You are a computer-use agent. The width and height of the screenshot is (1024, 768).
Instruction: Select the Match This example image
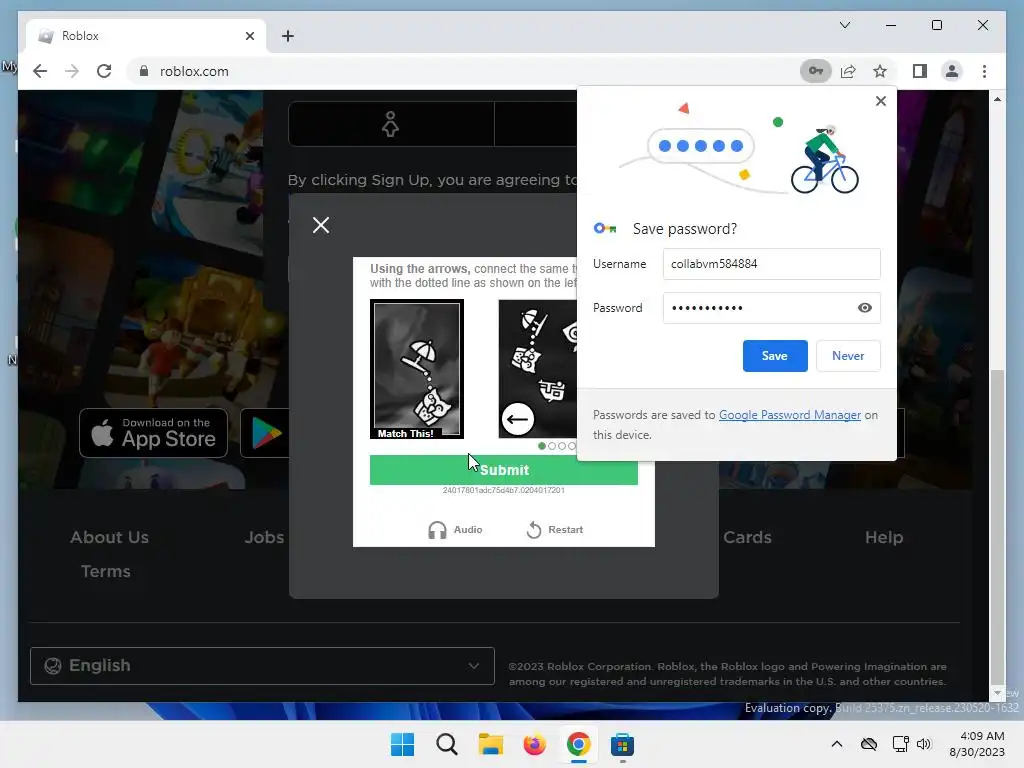[417, 369]
